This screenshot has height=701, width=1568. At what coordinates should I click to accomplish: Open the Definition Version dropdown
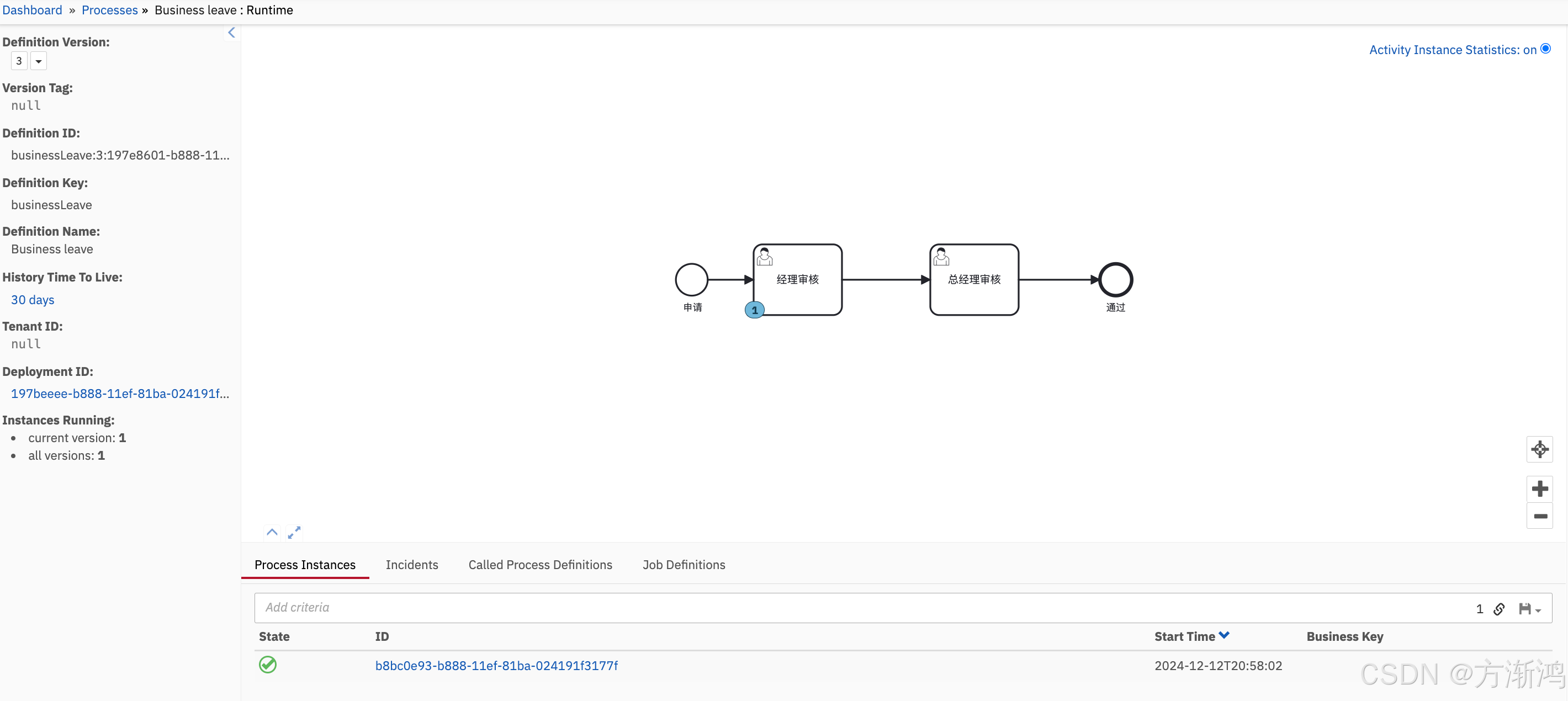coord(38,61)
